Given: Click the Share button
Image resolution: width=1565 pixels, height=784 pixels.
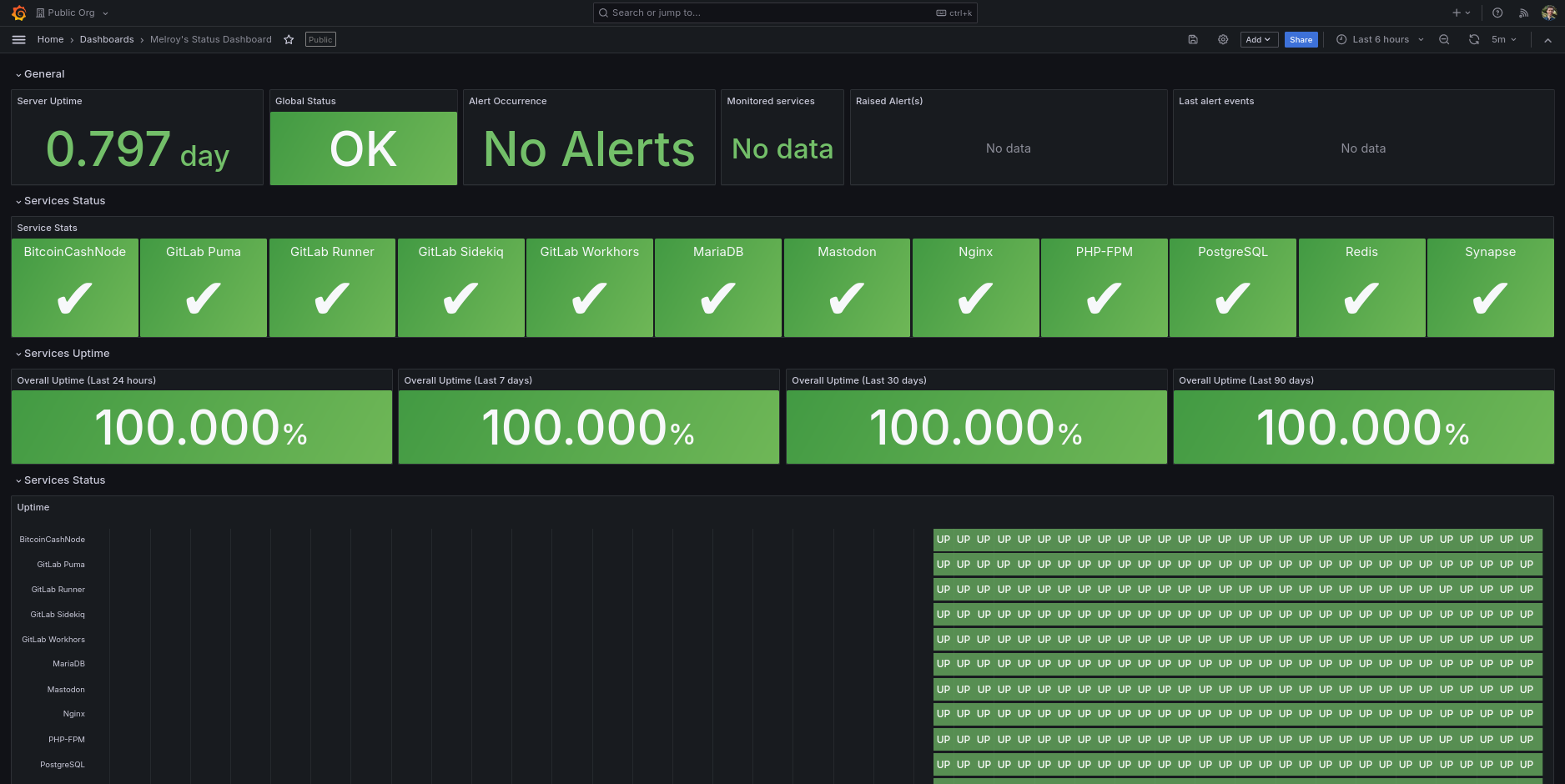Looking at the screenshot, I should click(1301, 39).
